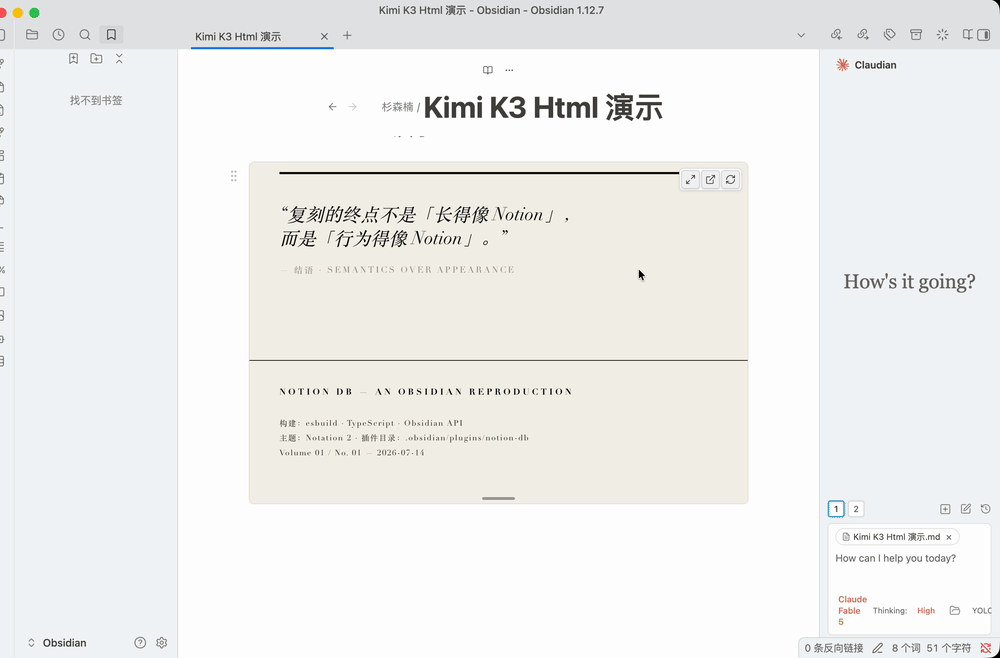The height and width of the screenshot is (658, 1000).
Task: Switch to Claudian conversation tab 1
Action: click(836, 509)
